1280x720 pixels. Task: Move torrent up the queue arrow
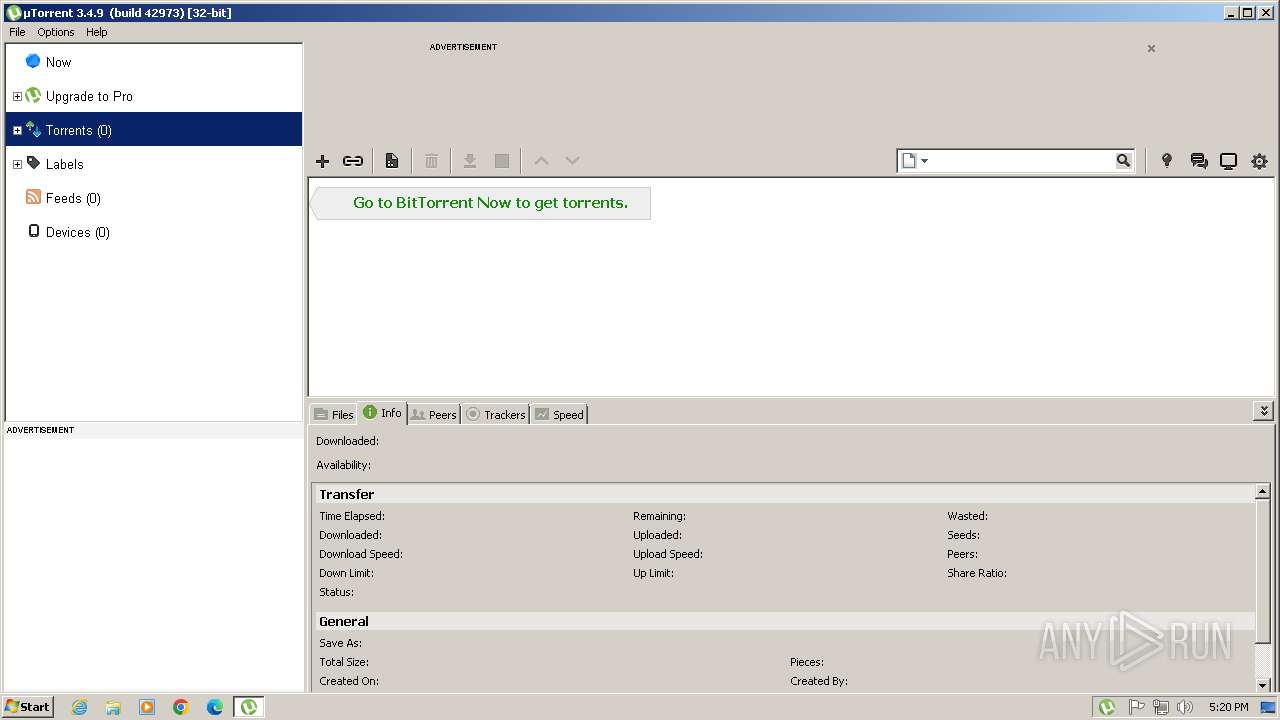(541, 161)
